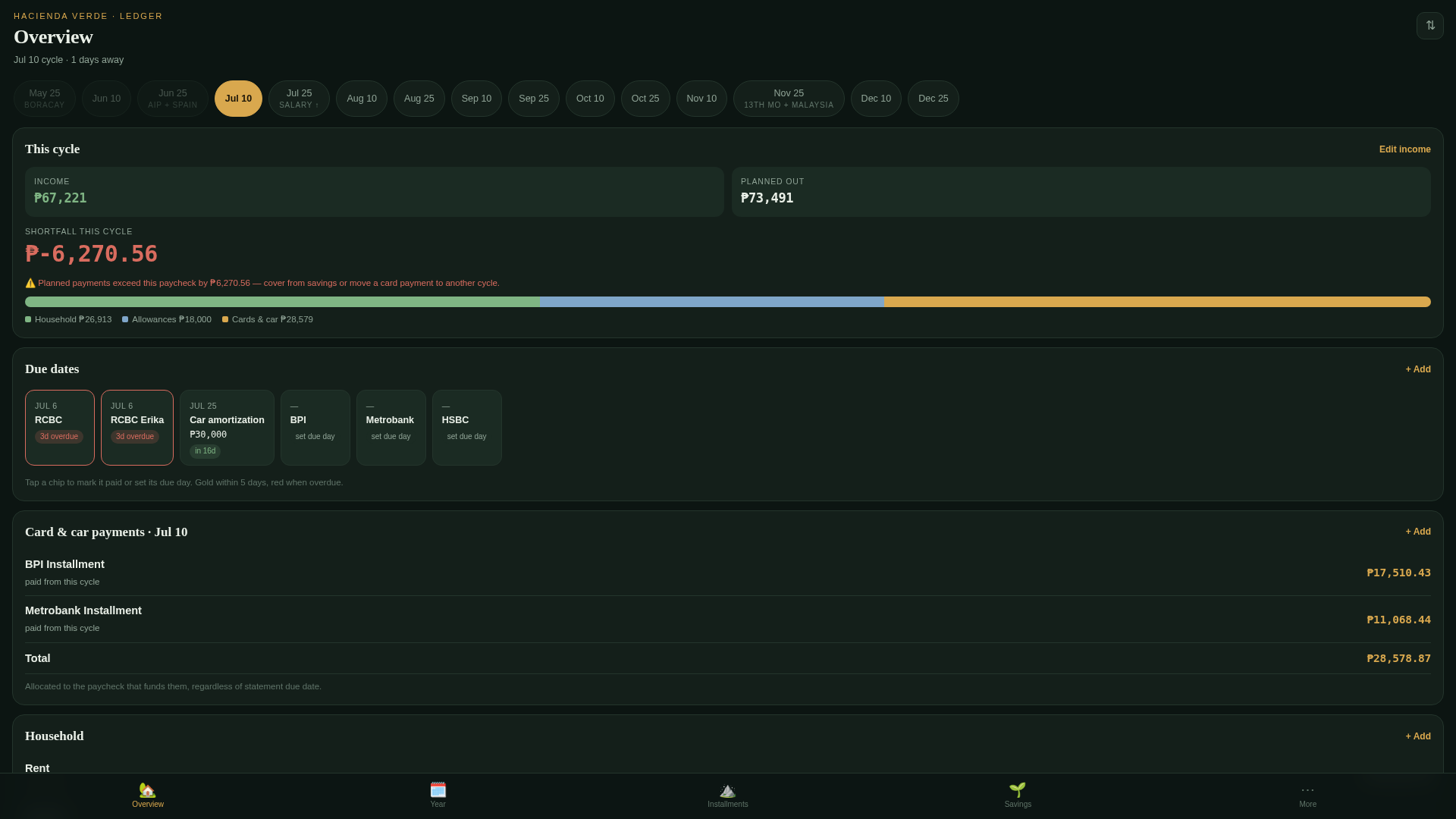This screenshot has height=819, width=1456.
Task: Choose the Dec 25 cycle chip
Action: tap(934, 99)
